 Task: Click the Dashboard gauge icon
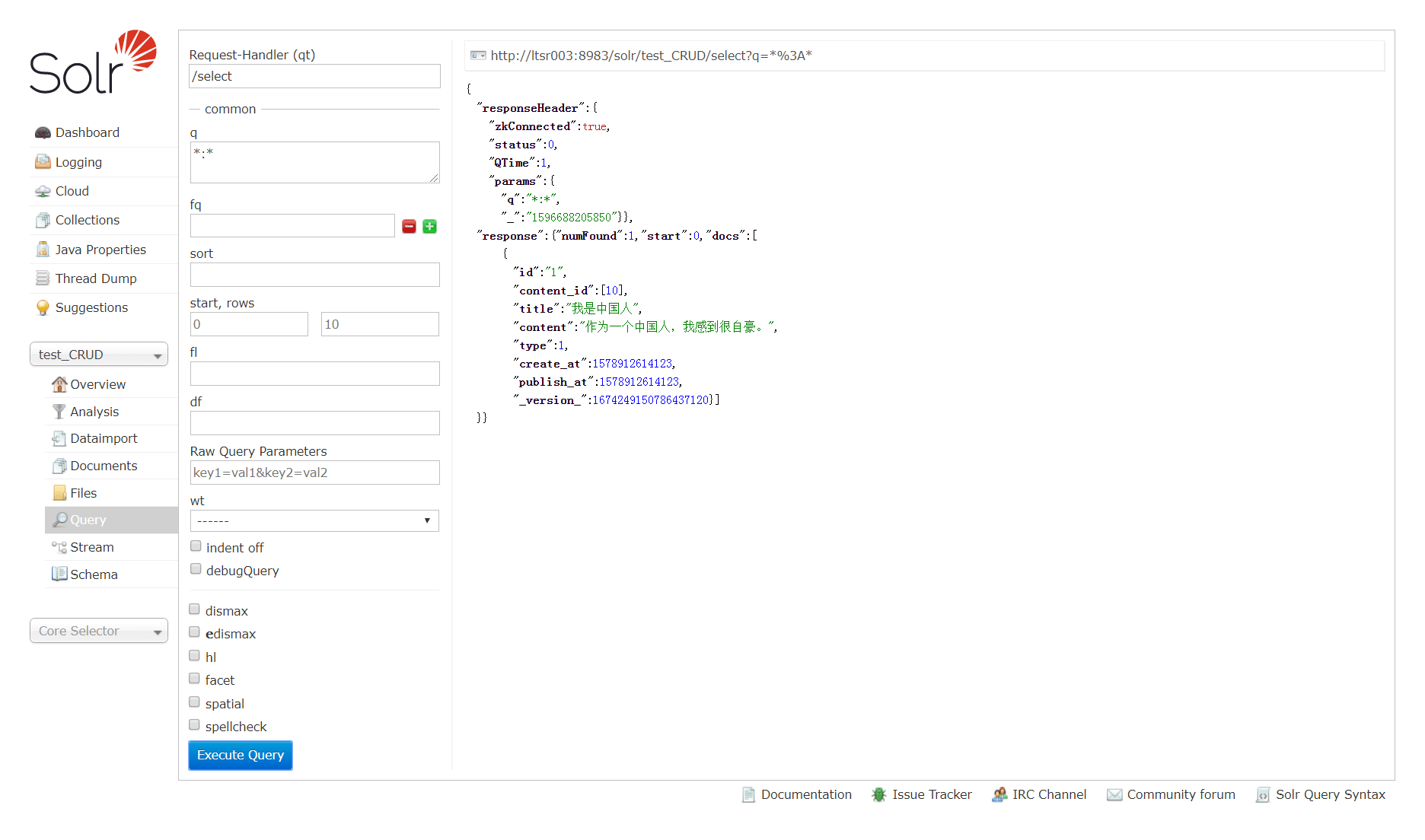tap(43, 133)
